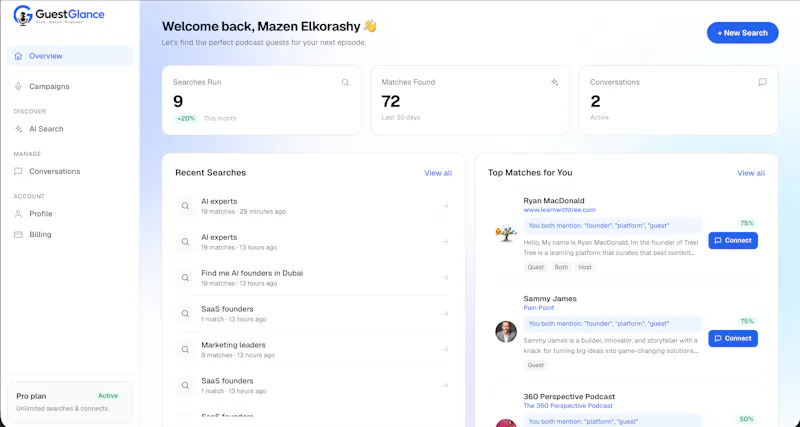This screenshot has height=427, width=800.
Task: Click search icon beside Marketing leaders
Action: pyautogui.click(x=185, y=350)
